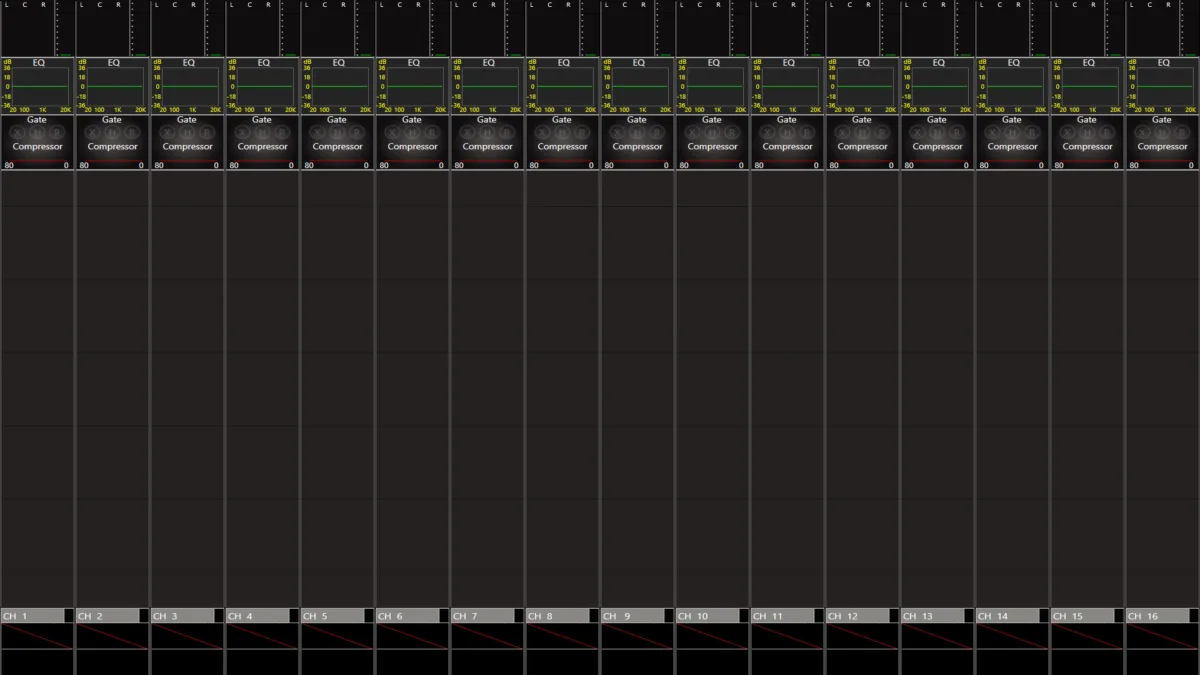The height and width of the screenshot is (675, 1200).
Task: Select the CH 14 name label
Action: (x=1007, y=616)
